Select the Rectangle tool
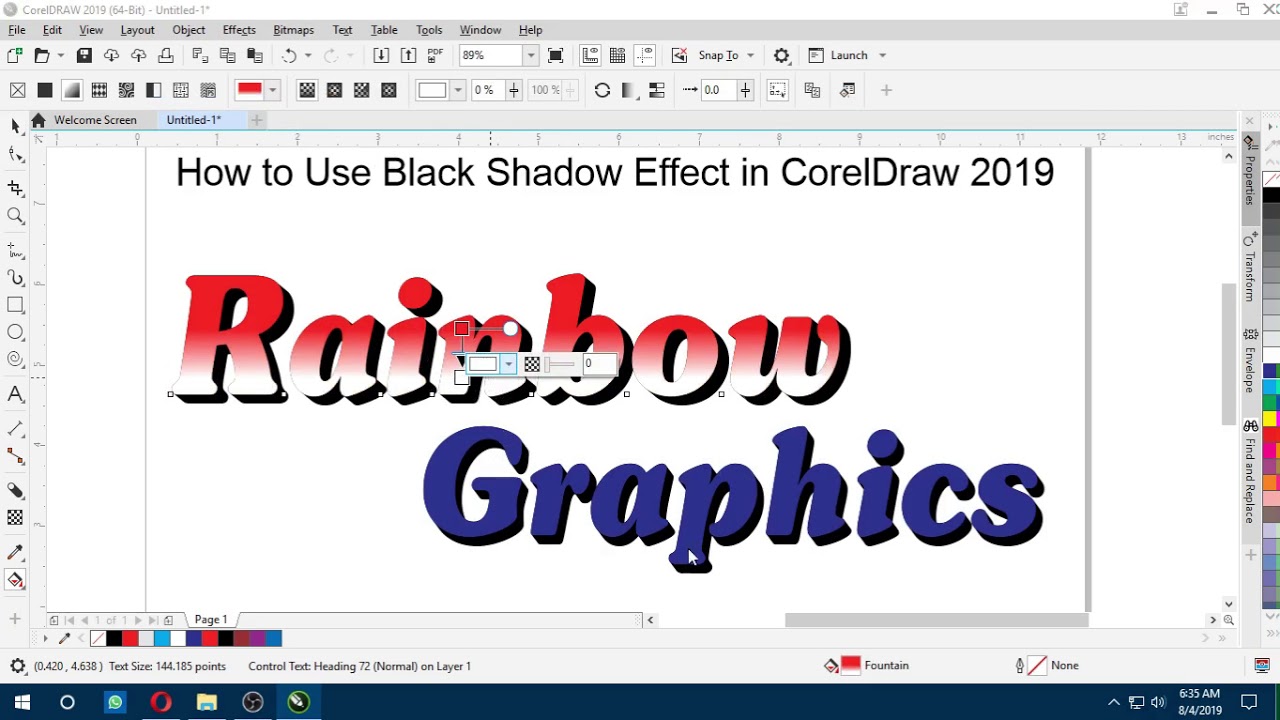 pos(15,305)
